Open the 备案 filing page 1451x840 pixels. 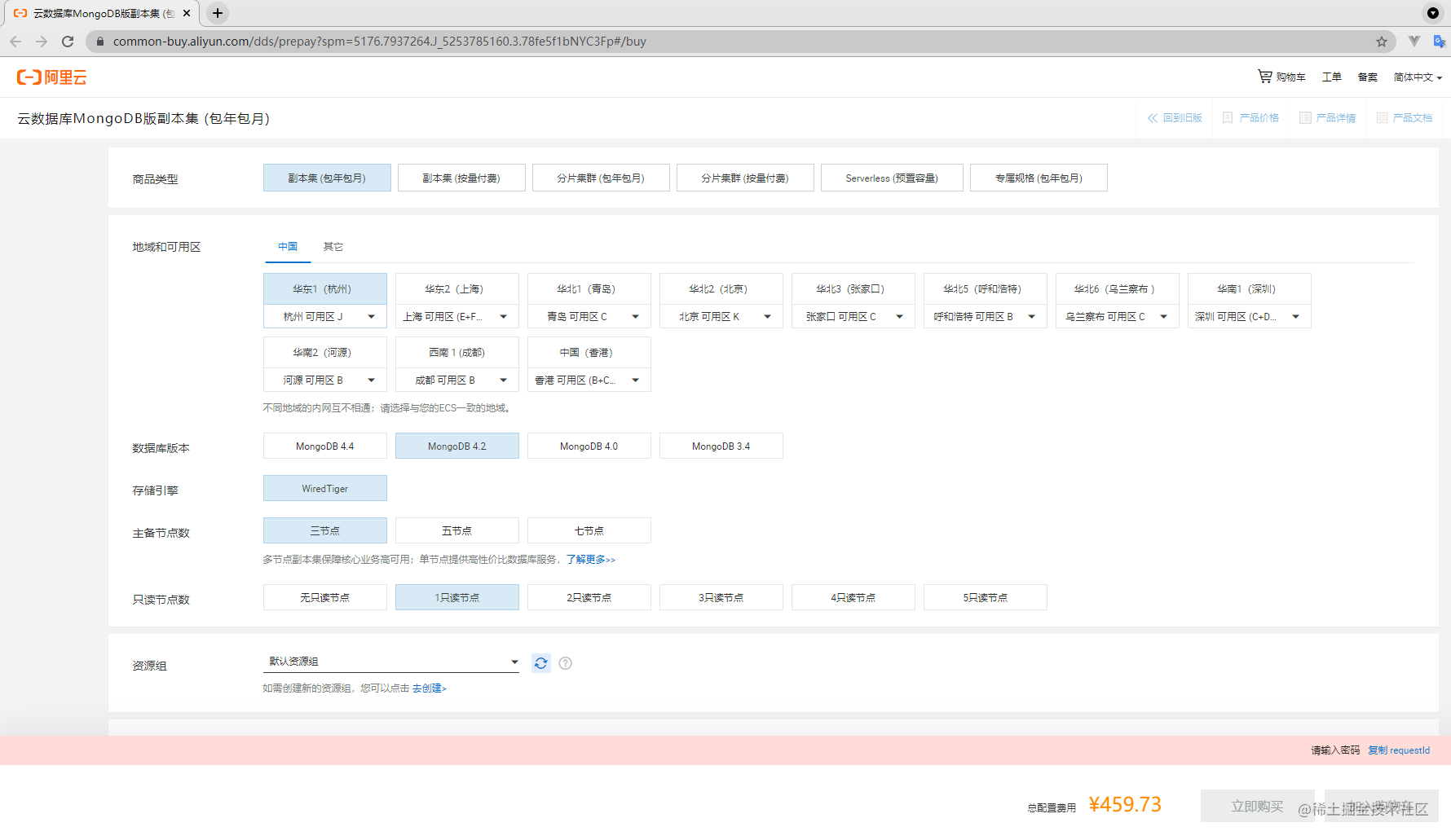1367,77
